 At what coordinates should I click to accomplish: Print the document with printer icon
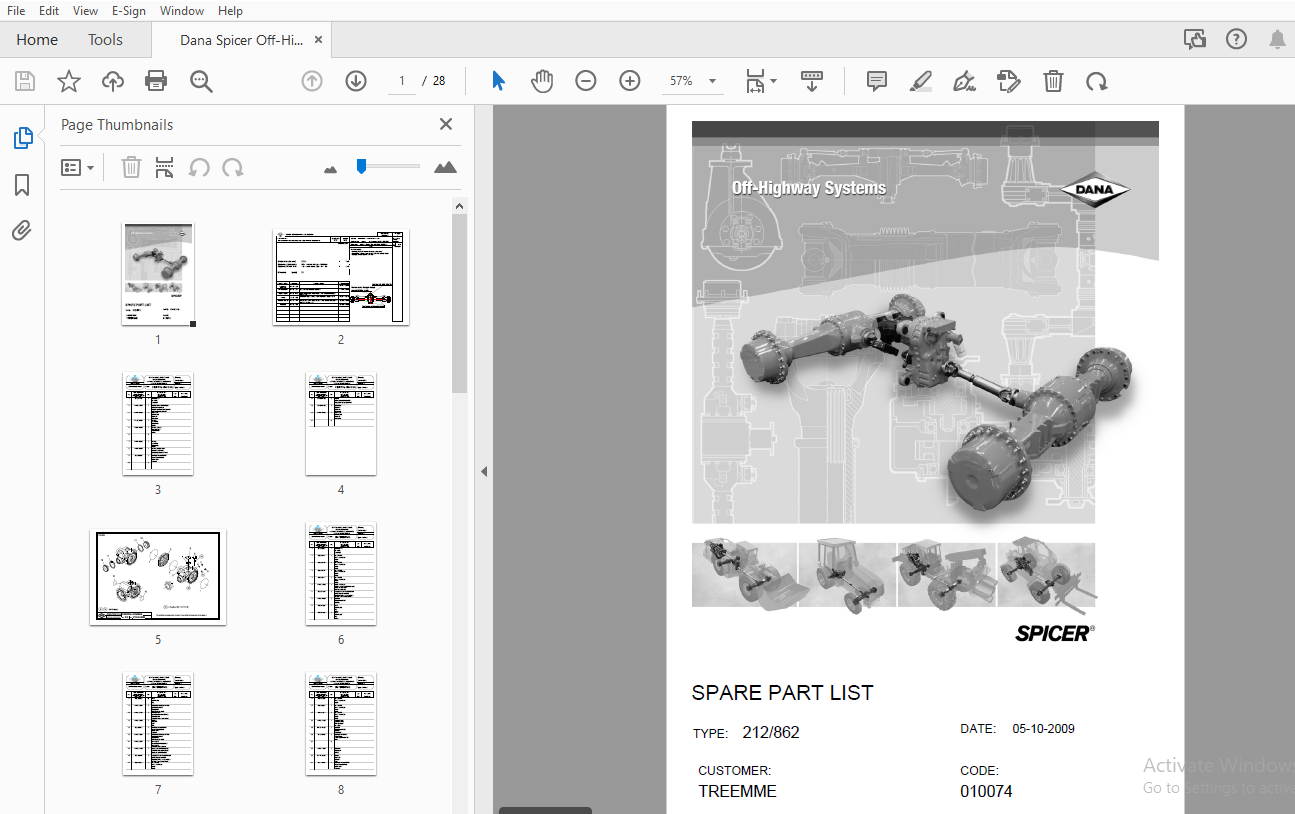coord(156,81)
